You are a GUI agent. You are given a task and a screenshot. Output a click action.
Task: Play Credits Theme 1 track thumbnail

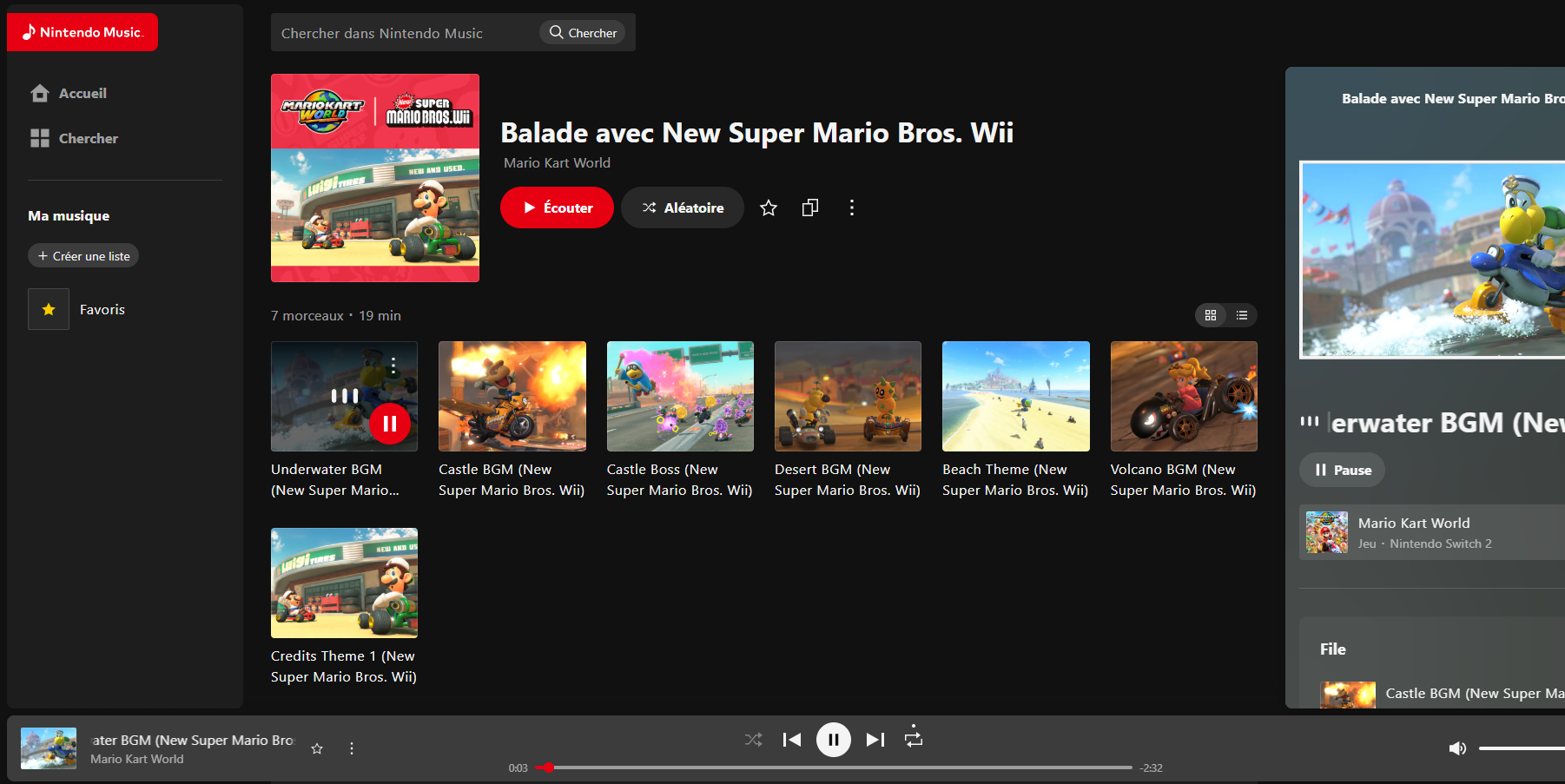[x=344, y=583]
